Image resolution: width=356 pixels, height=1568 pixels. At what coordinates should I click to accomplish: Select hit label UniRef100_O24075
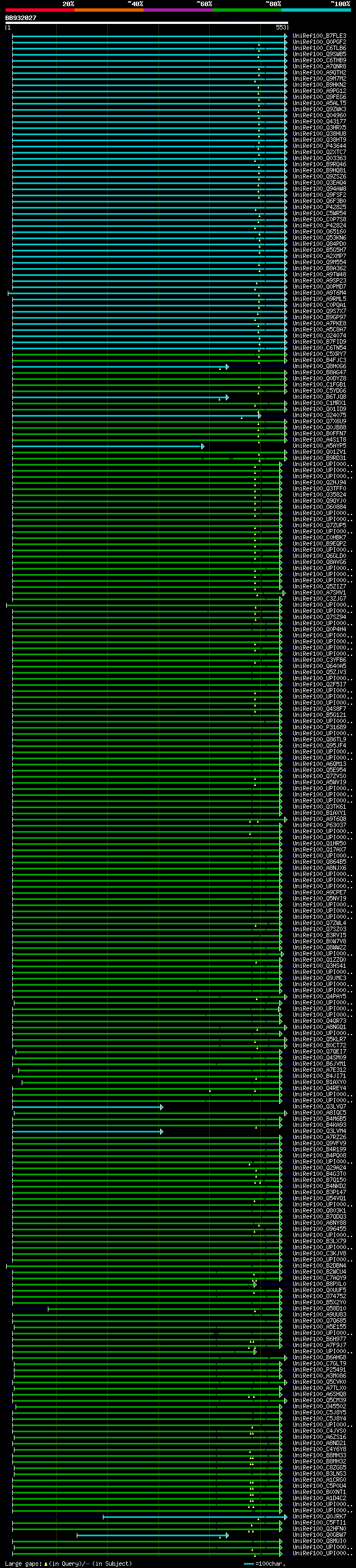click(319, 415)
